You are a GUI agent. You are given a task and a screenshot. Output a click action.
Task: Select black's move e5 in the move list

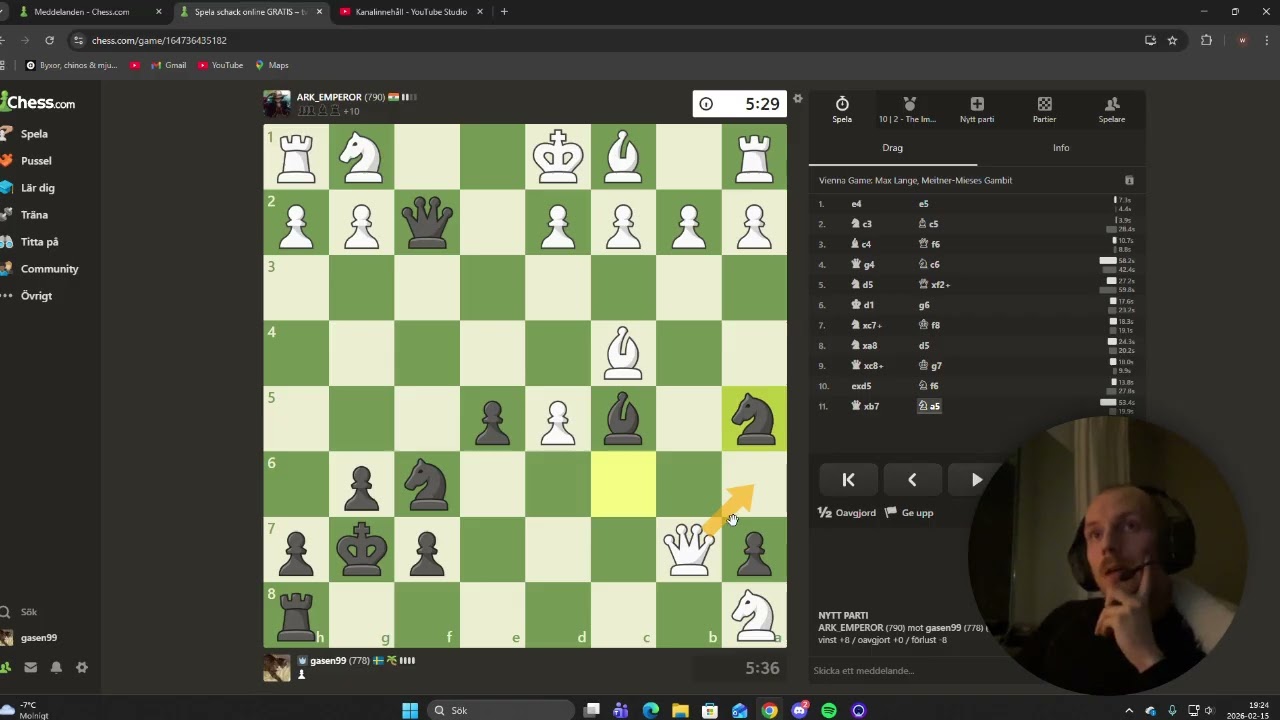coord(923,203)
